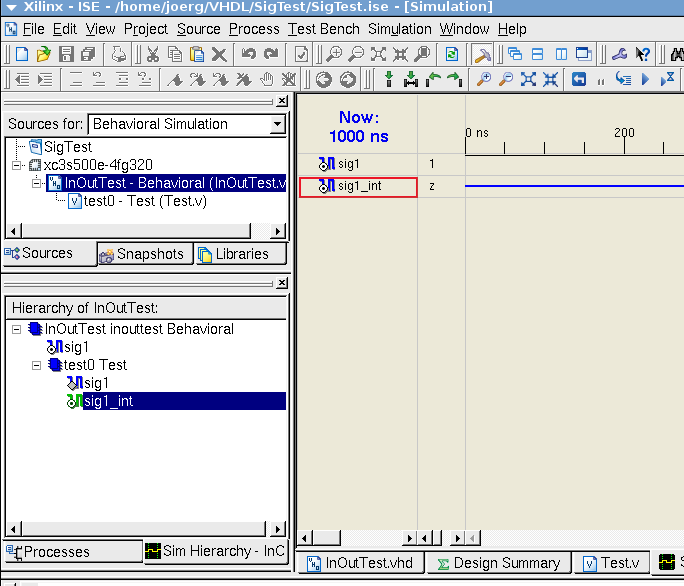Click the Redo arrow icon

pyautogui.click(x=271, y=54)
